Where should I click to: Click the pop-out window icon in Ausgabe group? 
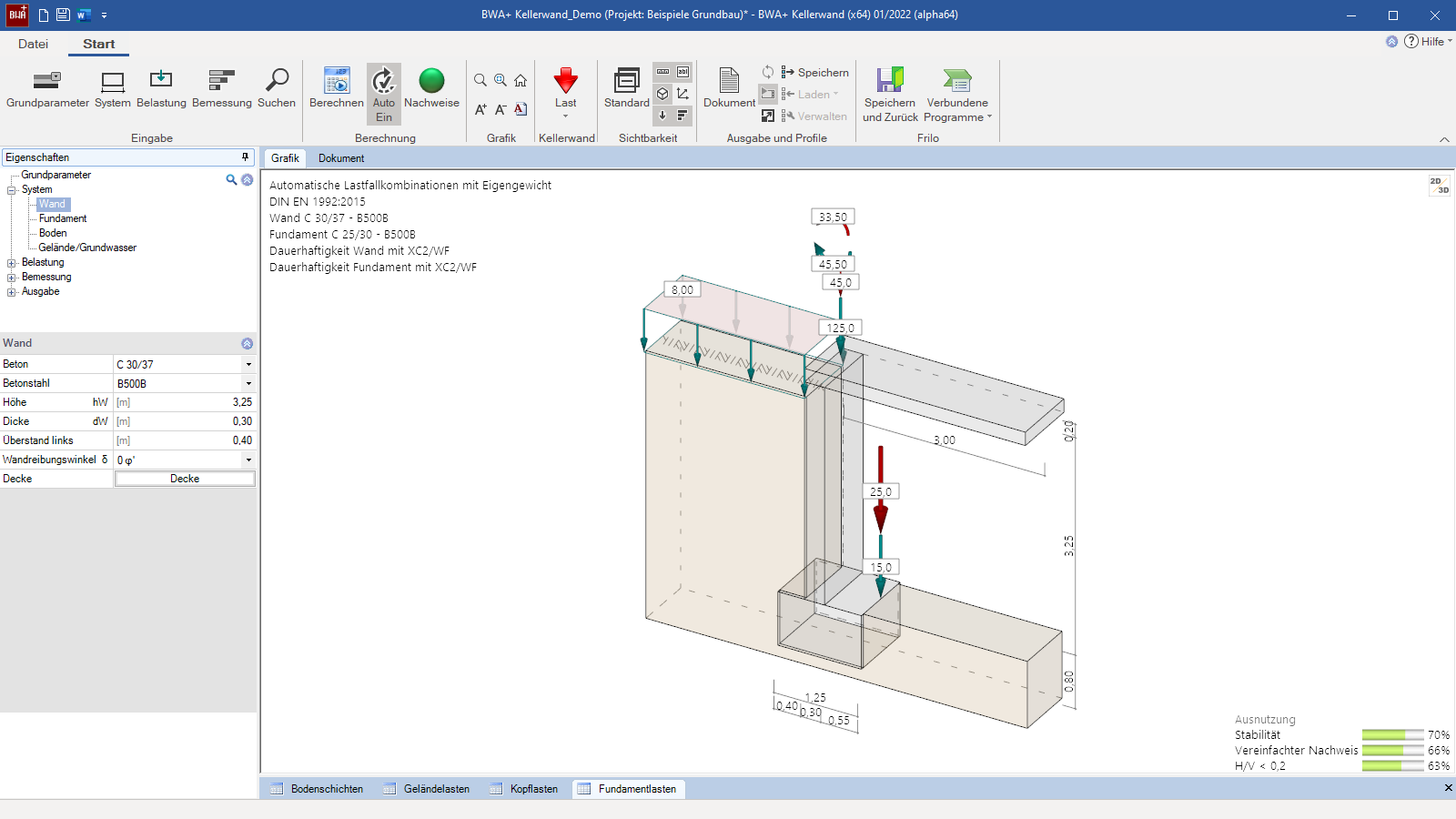[x=768, y=116]
